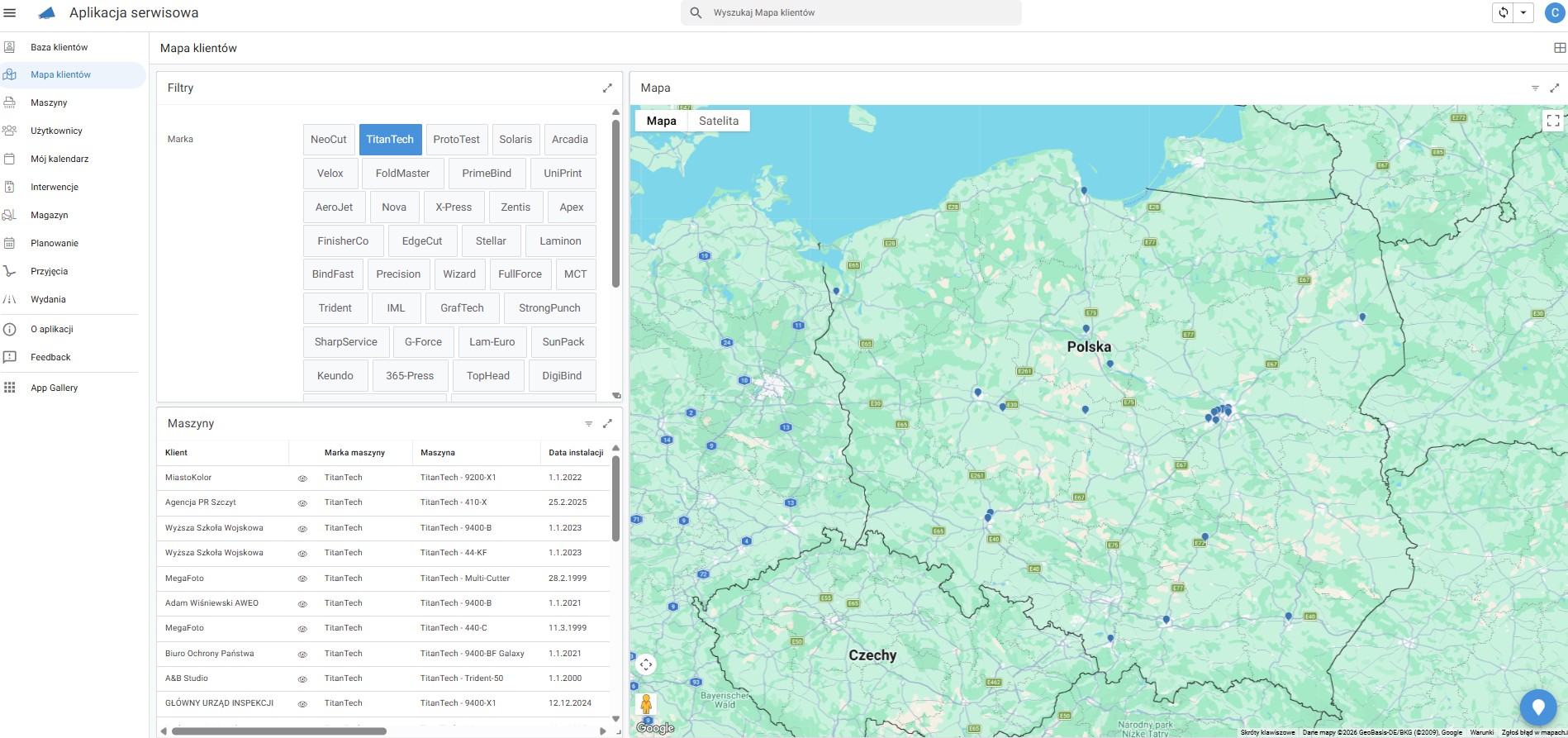
Task: Sort by Maszyna column header
Action: coord(438,453)
